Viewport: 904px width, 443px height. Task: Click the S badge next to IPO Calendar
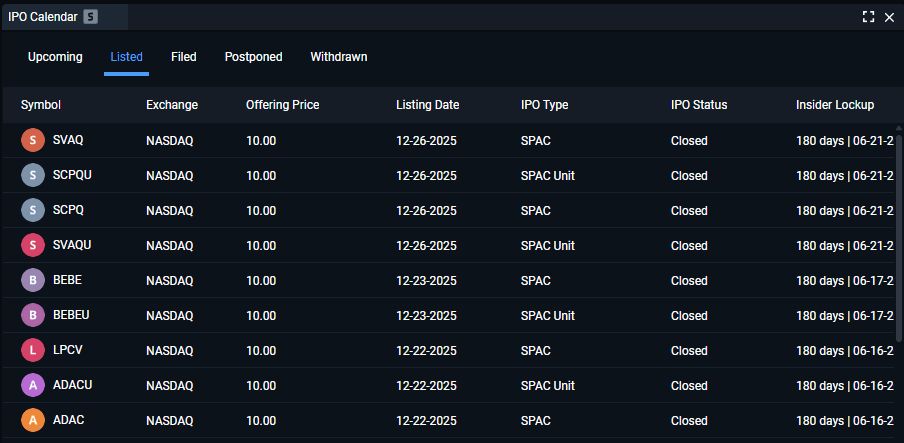pos(91,17)
